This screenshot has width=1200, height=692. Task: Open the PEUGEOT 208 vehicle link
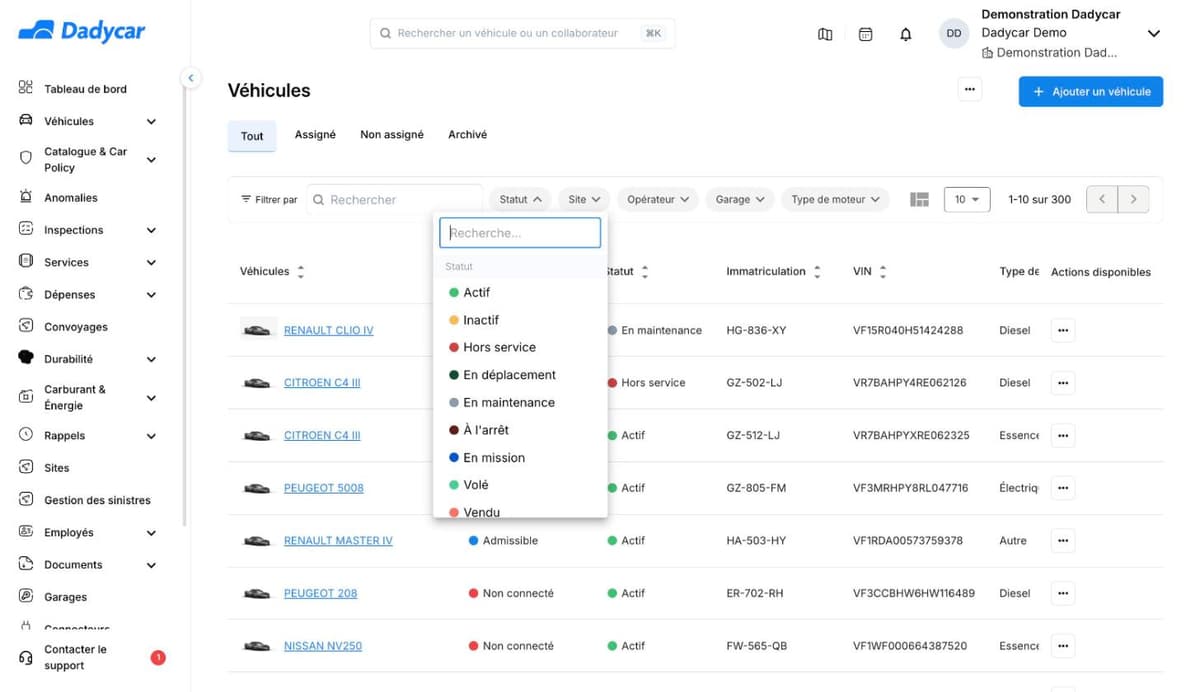[320, 593]
